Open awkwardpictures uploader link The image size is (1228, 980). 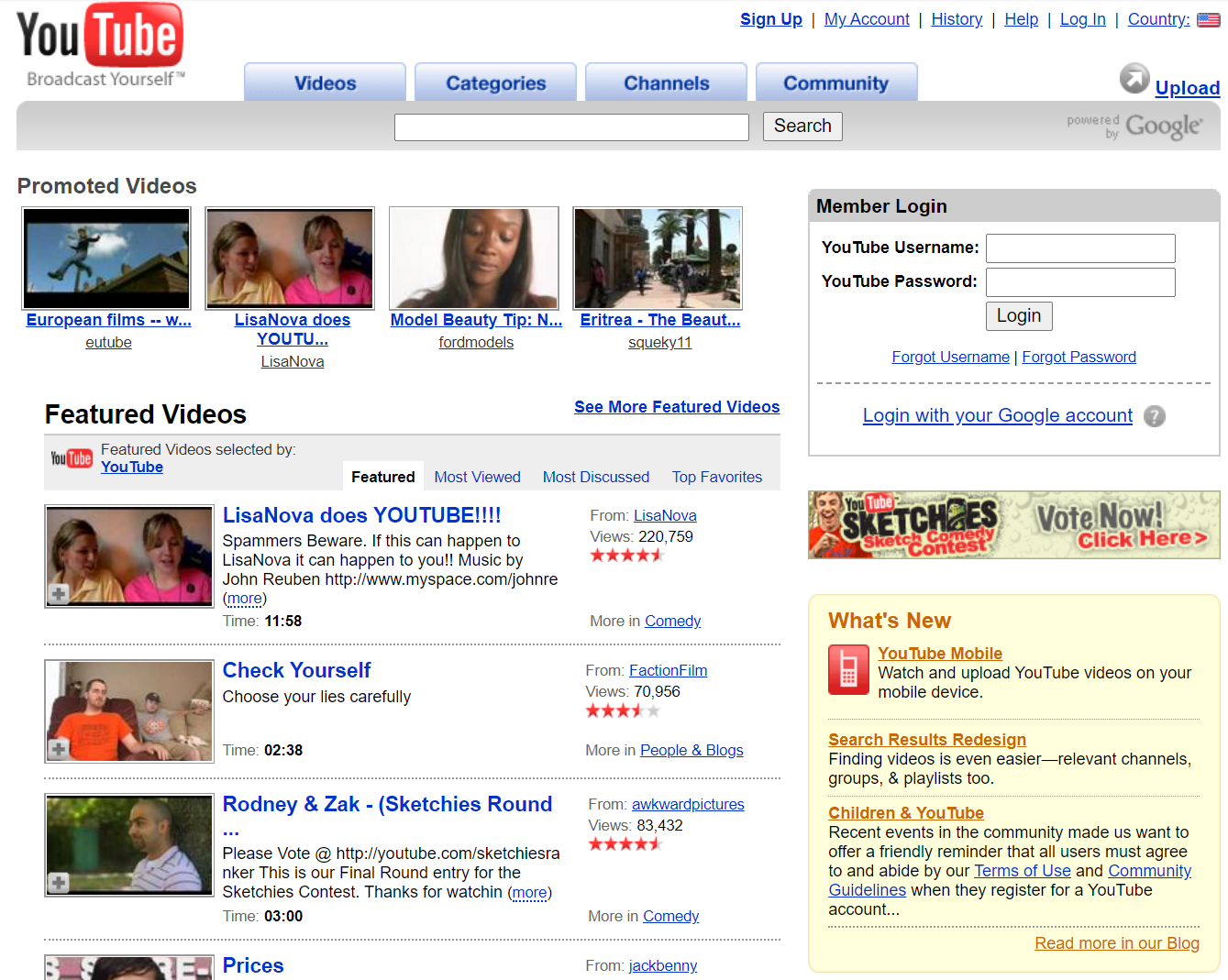point(688,805)
